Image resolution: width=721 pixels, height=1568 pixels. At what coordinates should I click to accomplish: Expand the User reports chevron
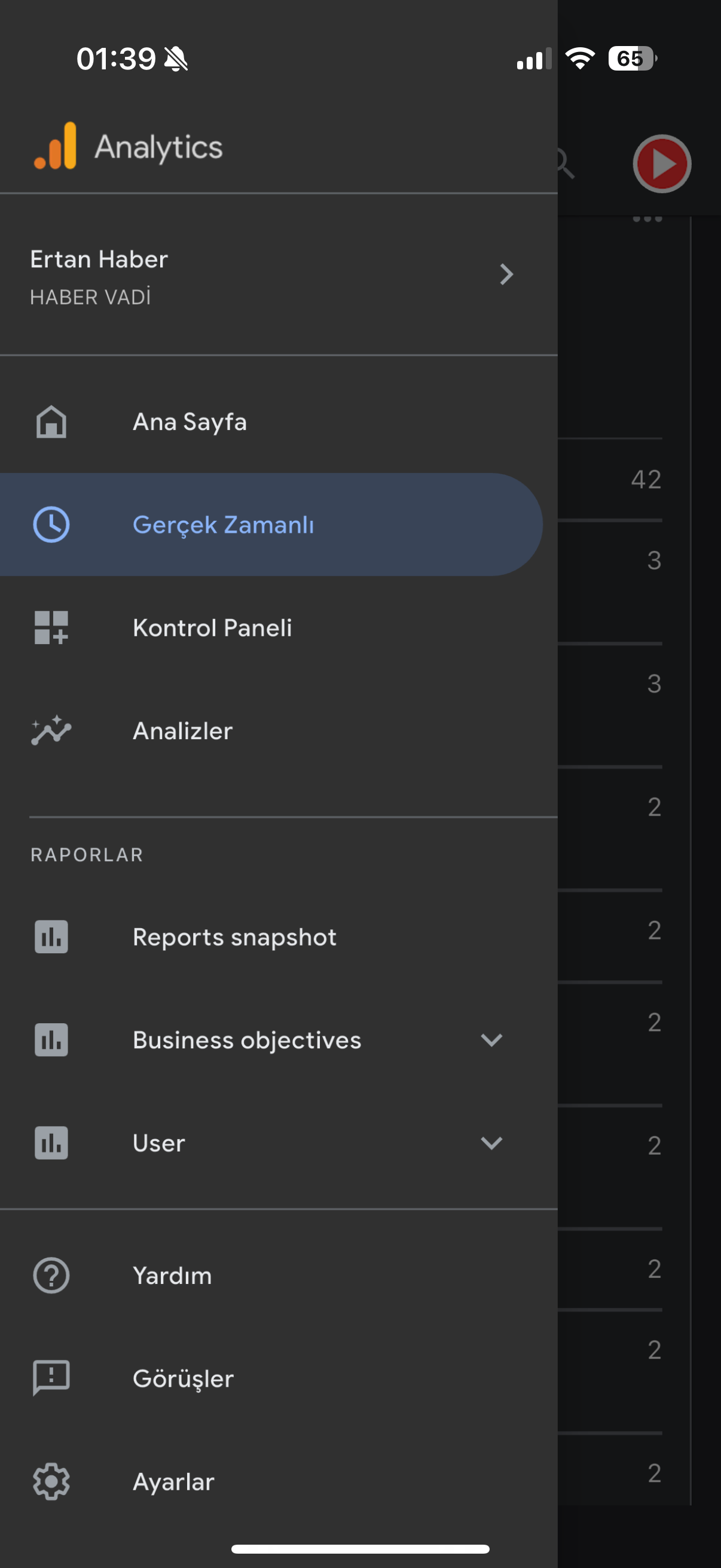491,1143
